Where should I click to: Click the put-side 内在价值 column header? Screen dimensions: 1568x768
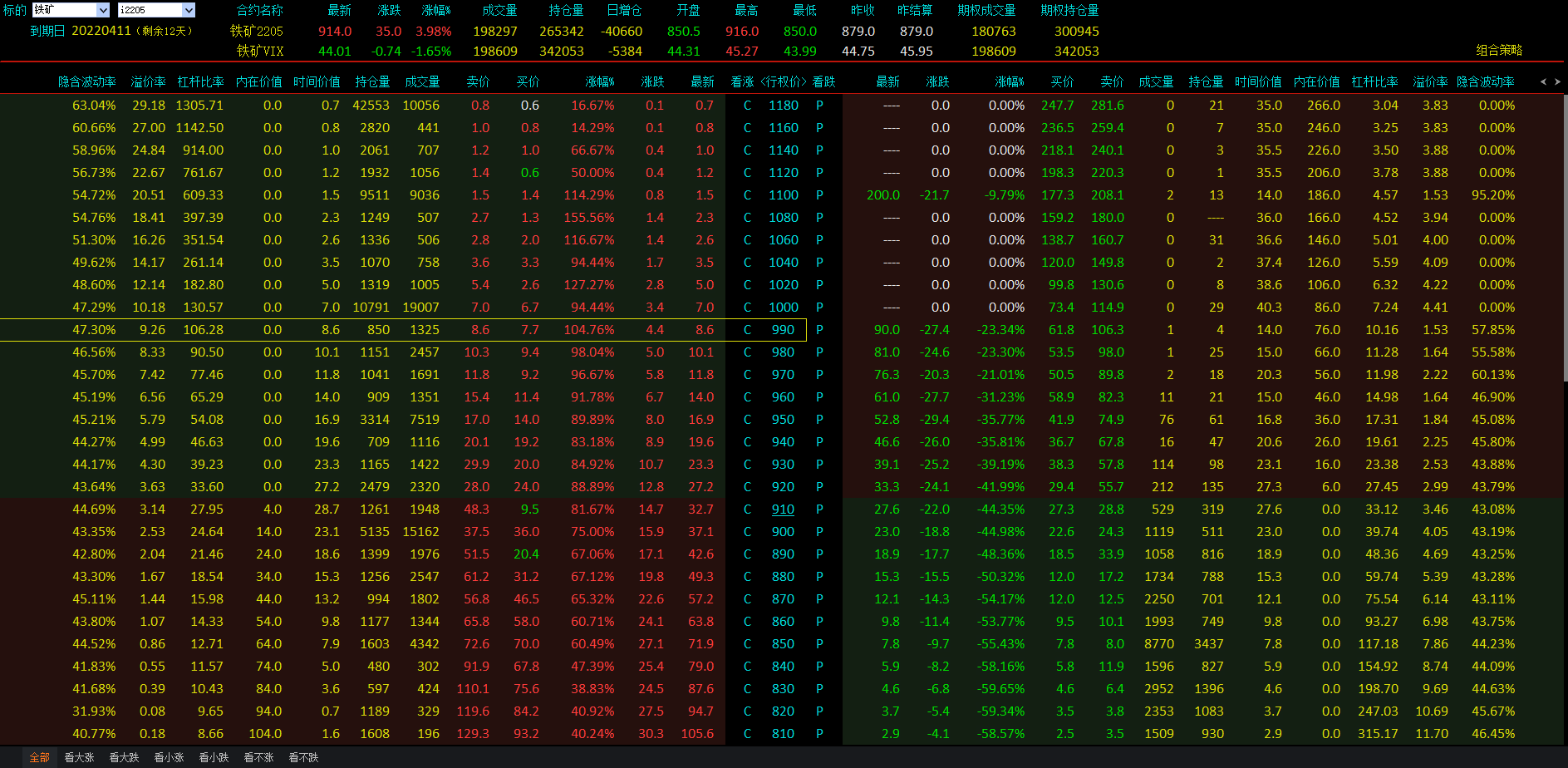[x=1317, y=81]
